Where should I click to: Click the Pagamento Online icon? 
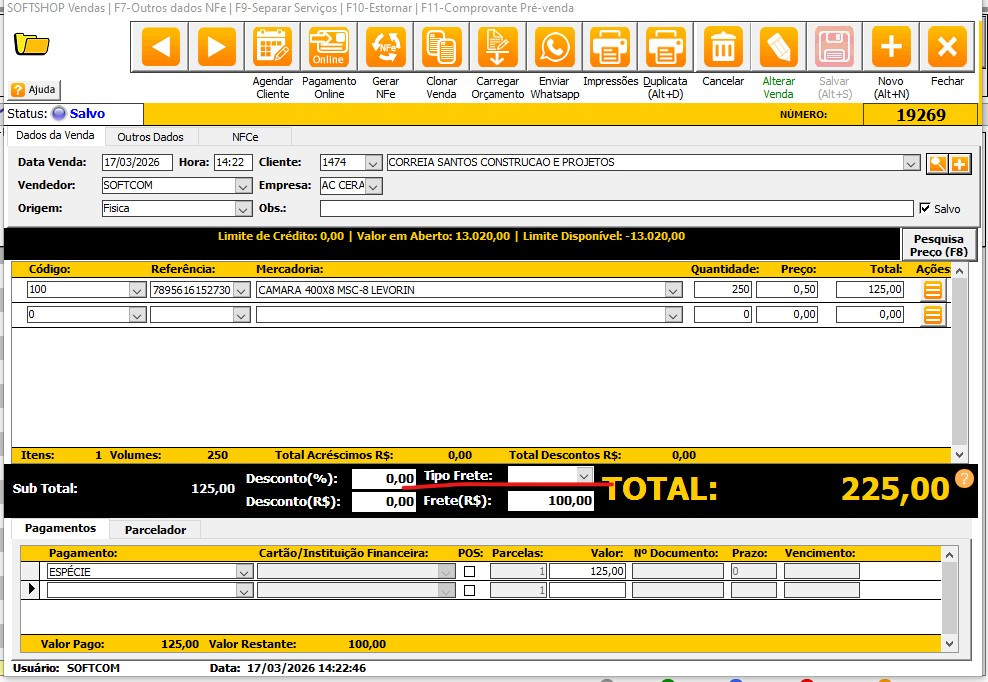[x=328, y=47]
